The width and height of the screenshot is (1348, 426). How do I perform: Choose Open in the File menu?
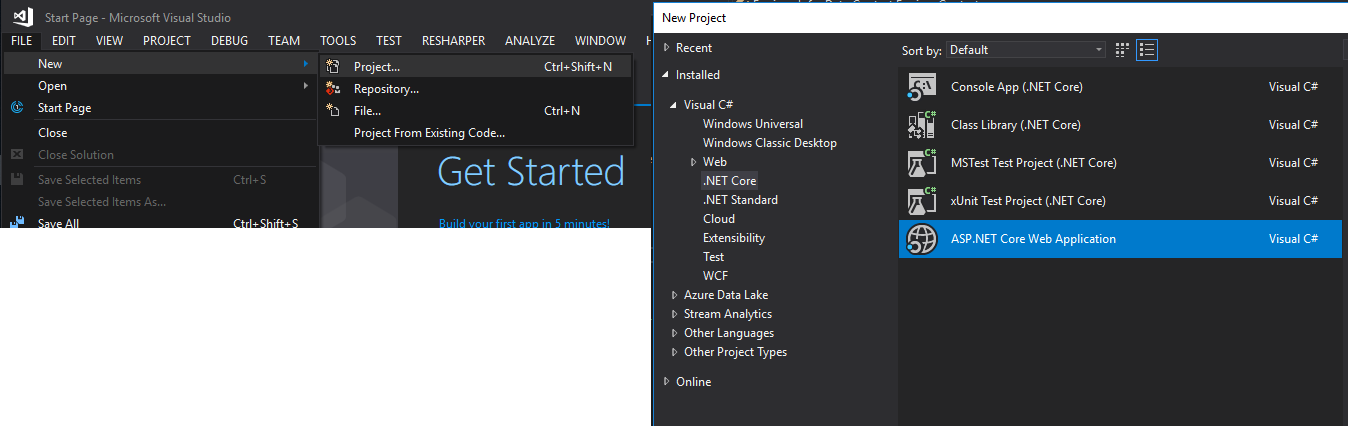point(160,86)
